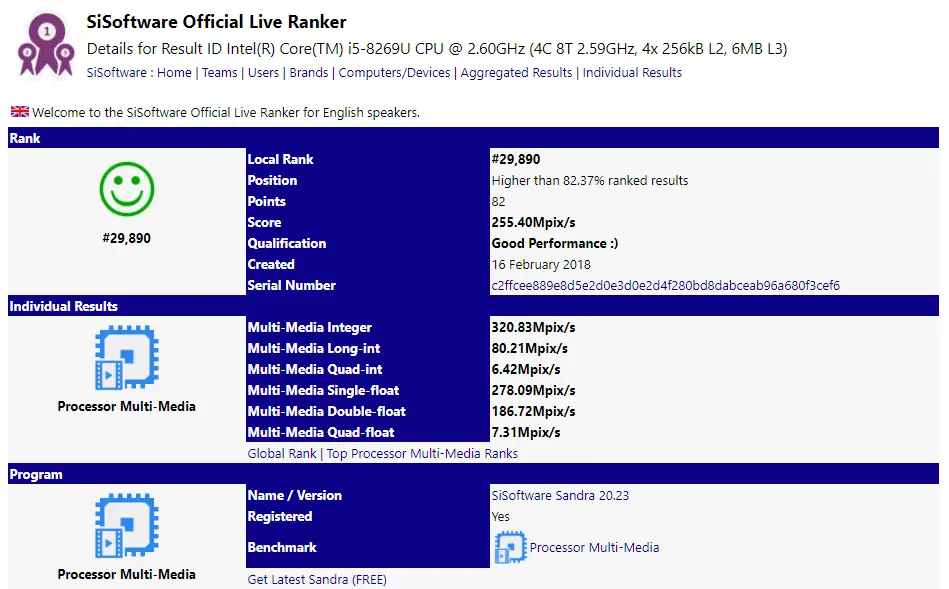Click the 7.31Mpix/s value

tap(526, 432)
